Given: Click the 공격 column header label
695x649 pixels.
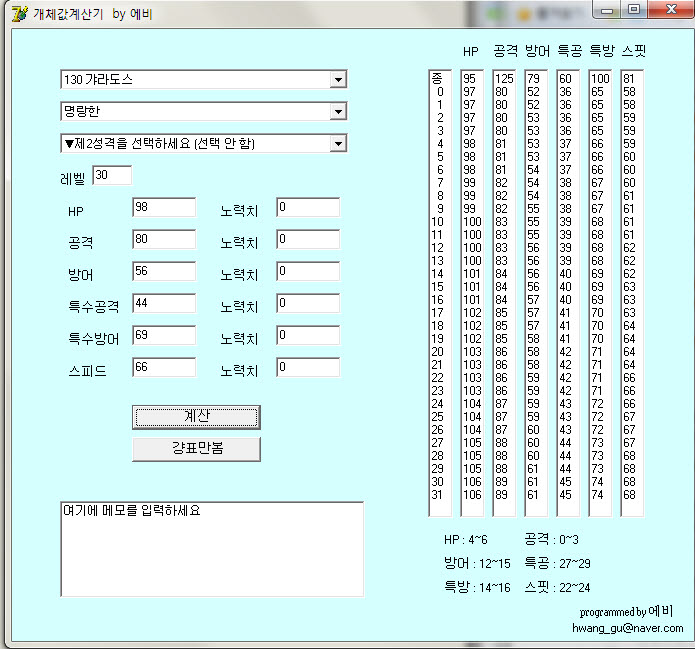Looking at the screenshot, I should 505,51.
